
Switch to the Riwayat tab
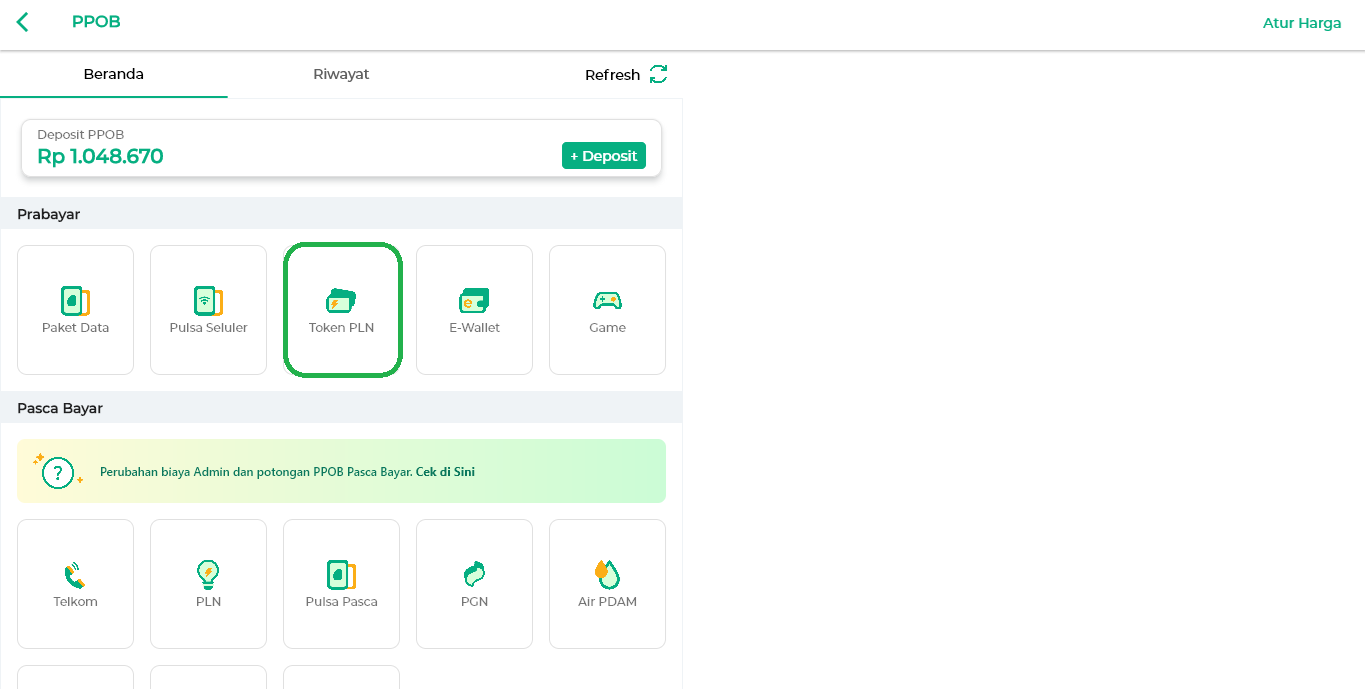341,74
